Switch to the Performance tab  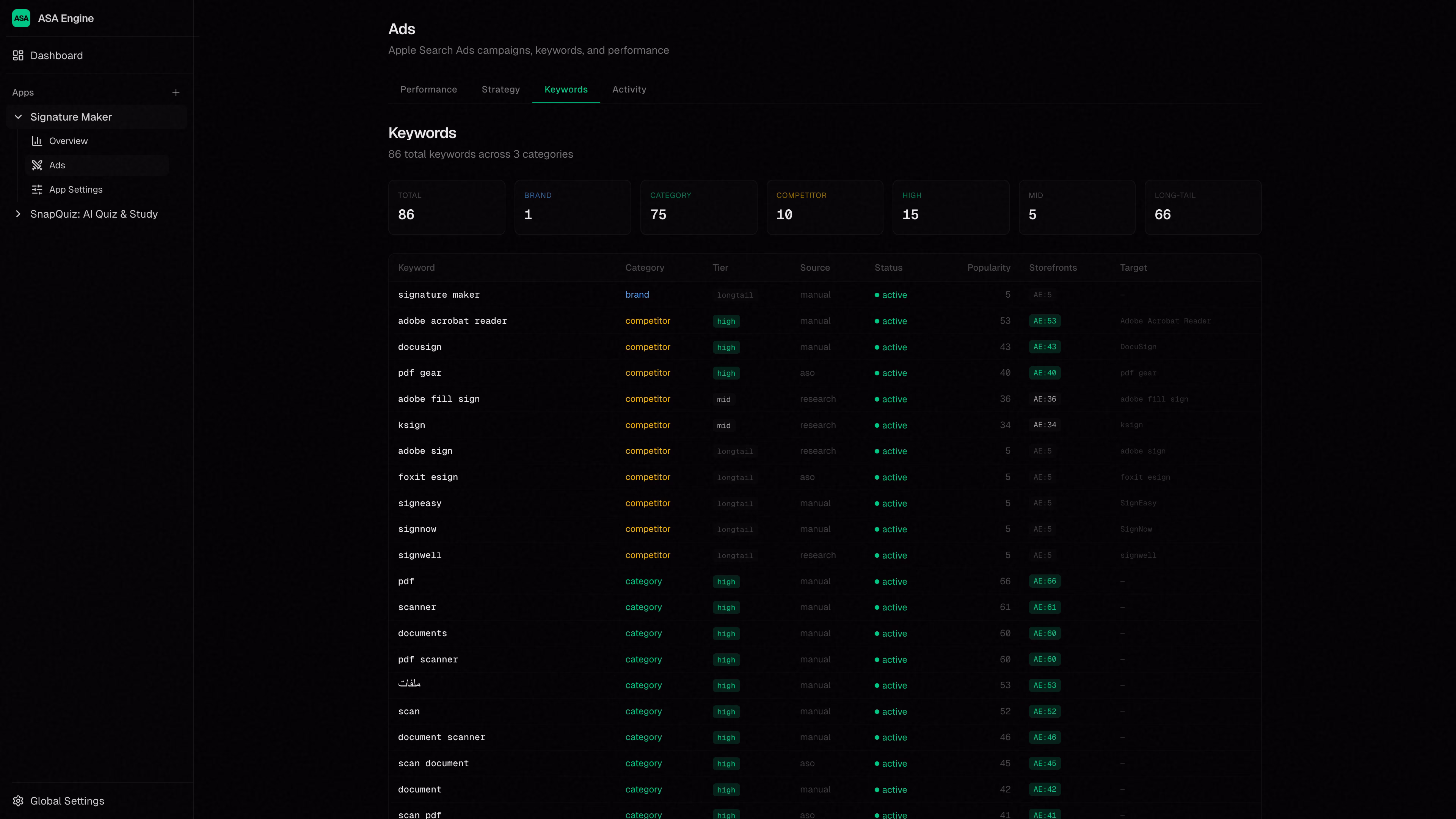click(428, 89)
